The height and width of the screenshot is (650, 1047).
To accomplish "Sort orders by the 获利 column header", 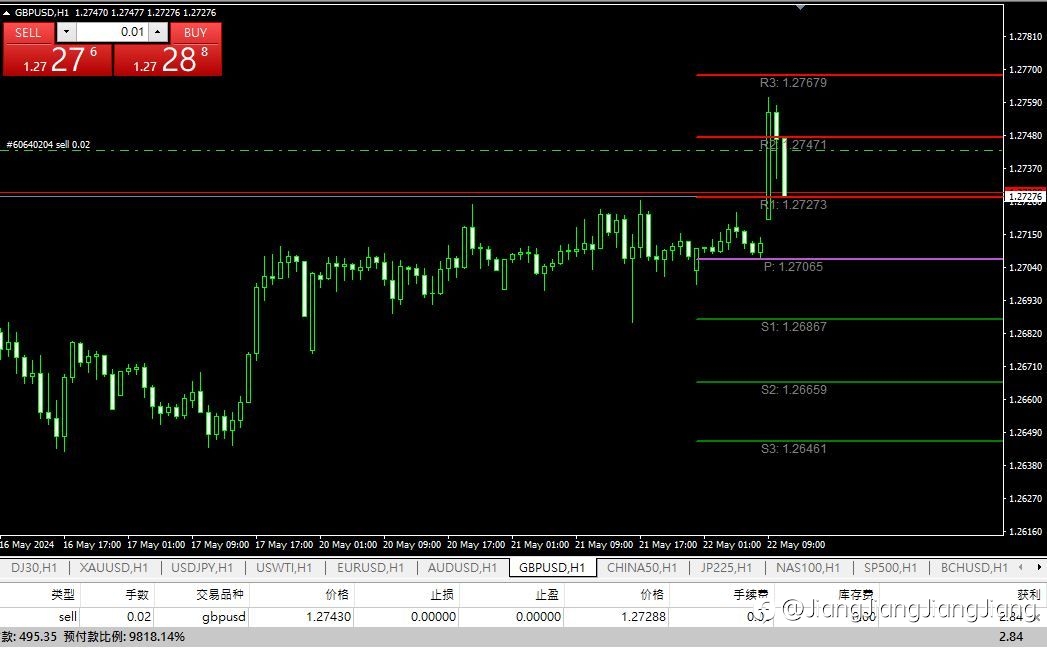I will pyautogui.click(x=1028, y=594).
